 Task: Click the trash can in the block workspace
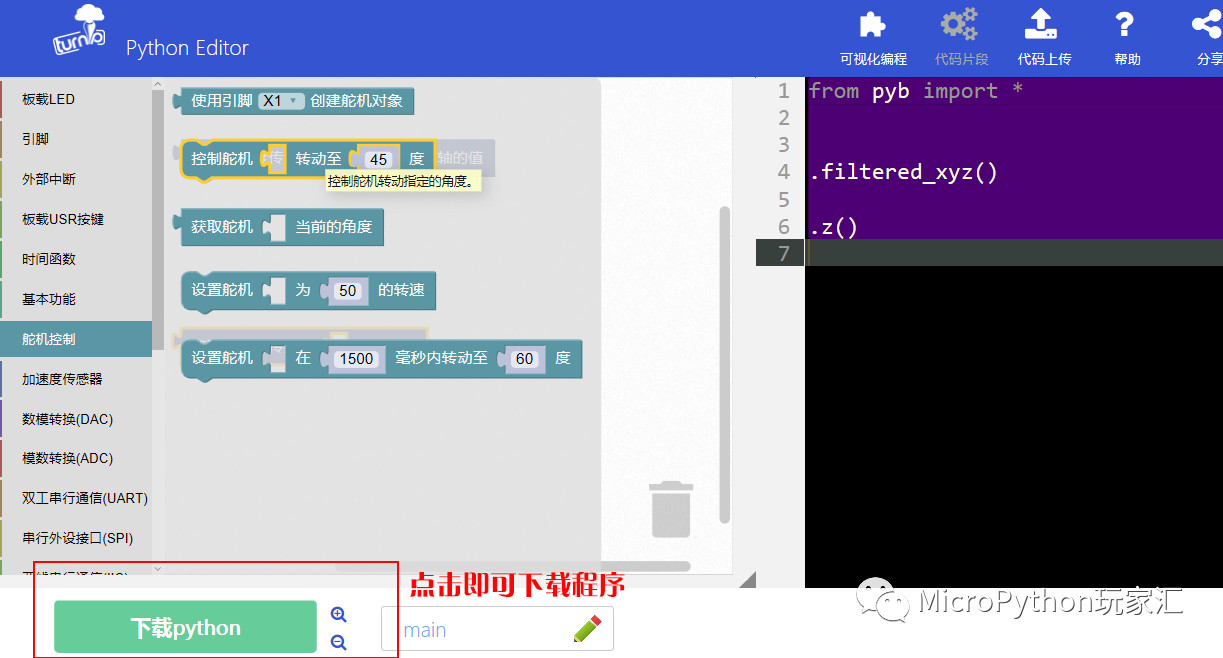670,509
